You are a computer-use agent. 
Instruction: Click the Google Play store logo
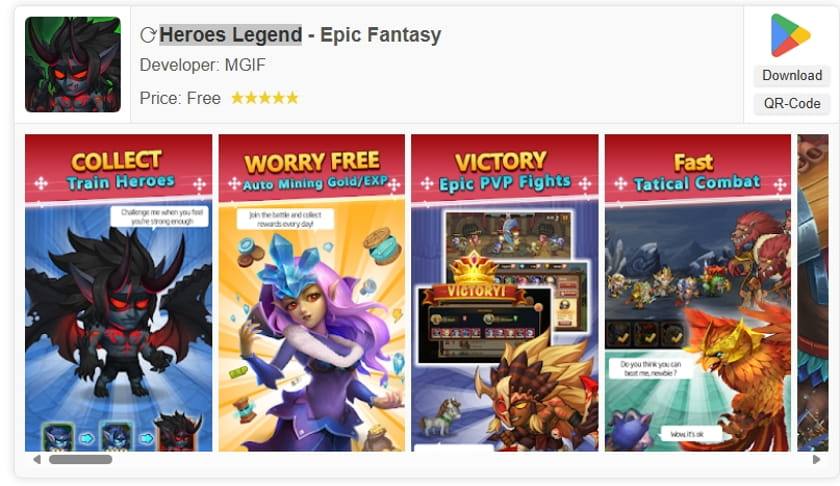coord(790,35)
